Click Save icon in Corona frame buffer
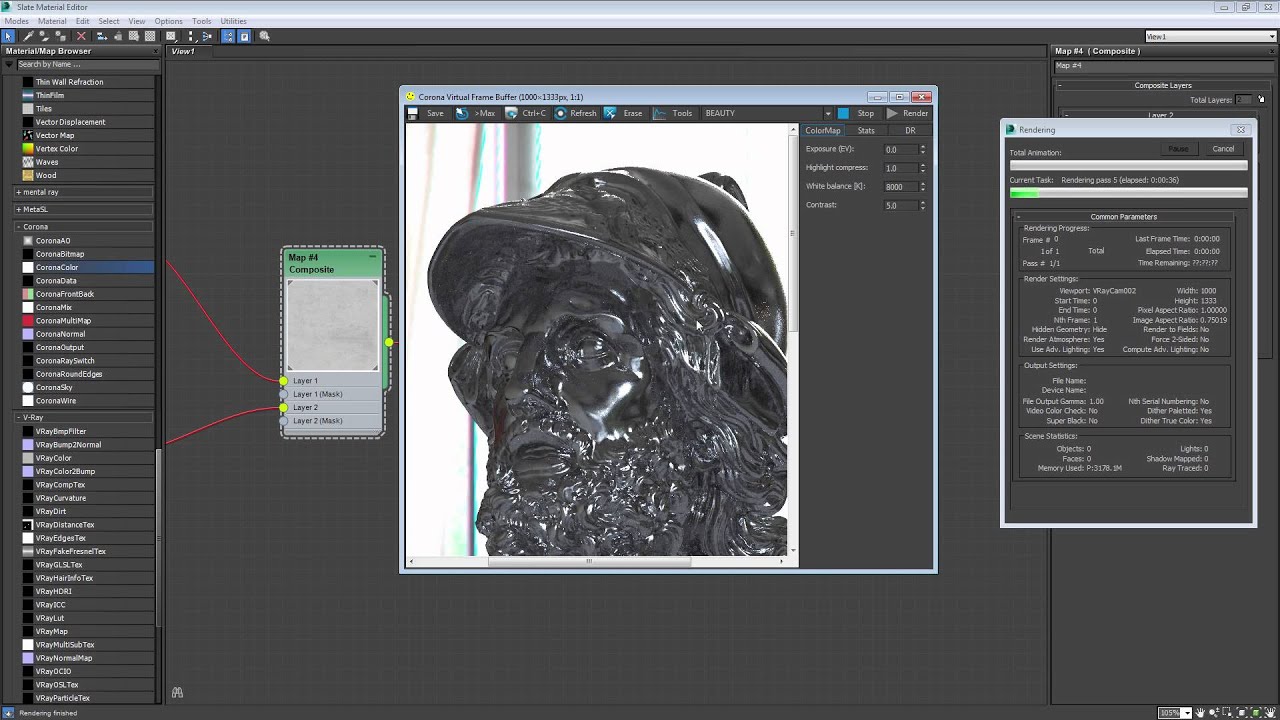The width and height of the screenshot is (1280, 720). click(x=413, y=113)
